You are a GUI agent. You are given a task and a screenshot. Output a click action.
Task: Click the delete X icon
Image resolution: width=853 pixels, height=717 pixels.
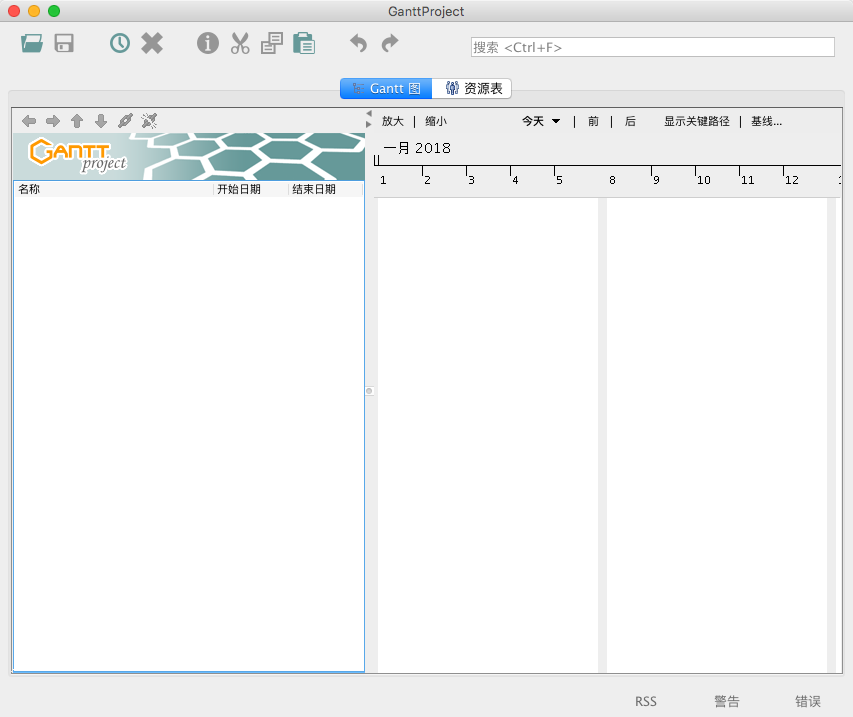(152, 44)
